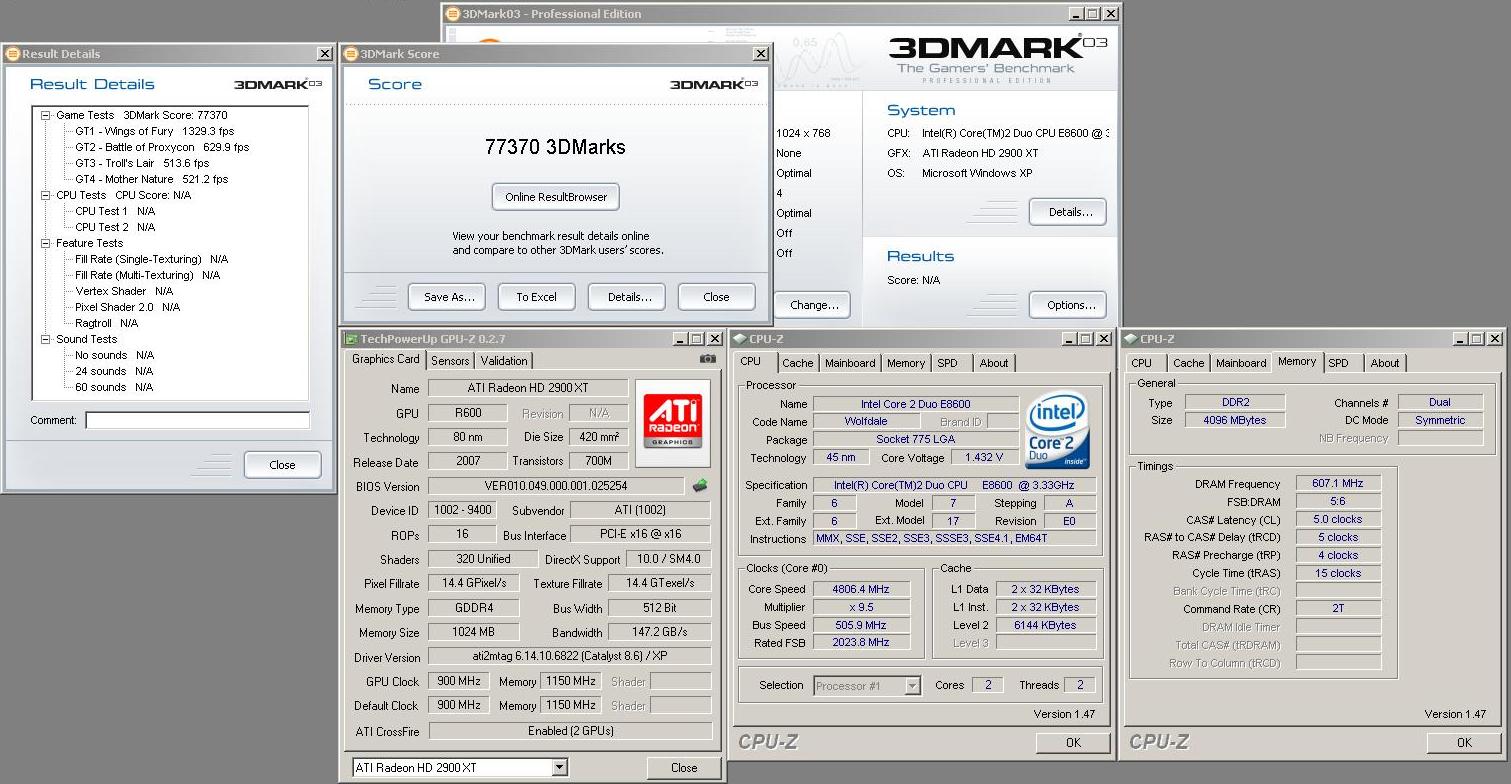
Task: Click Details... button in 3DMark Score window
Action: tap(627, 297)
